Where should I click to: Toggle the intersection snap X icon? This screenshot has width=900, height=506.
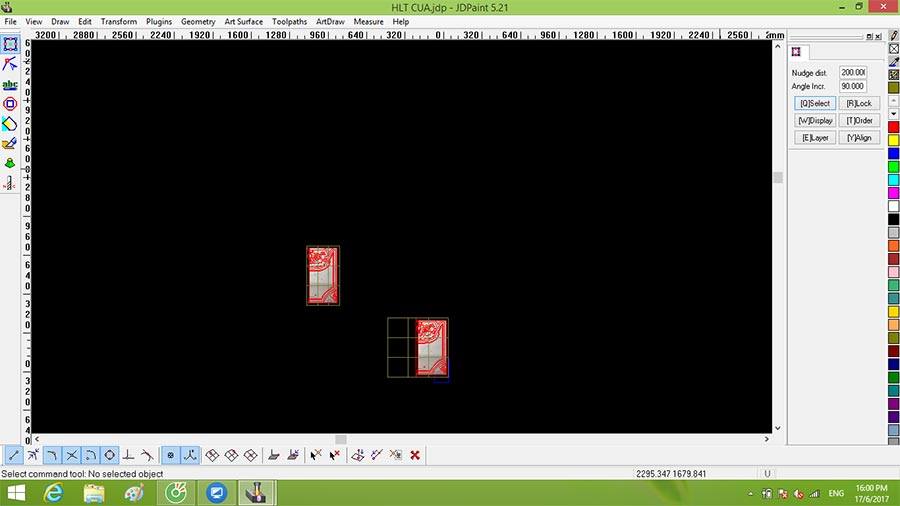point(71,456)
